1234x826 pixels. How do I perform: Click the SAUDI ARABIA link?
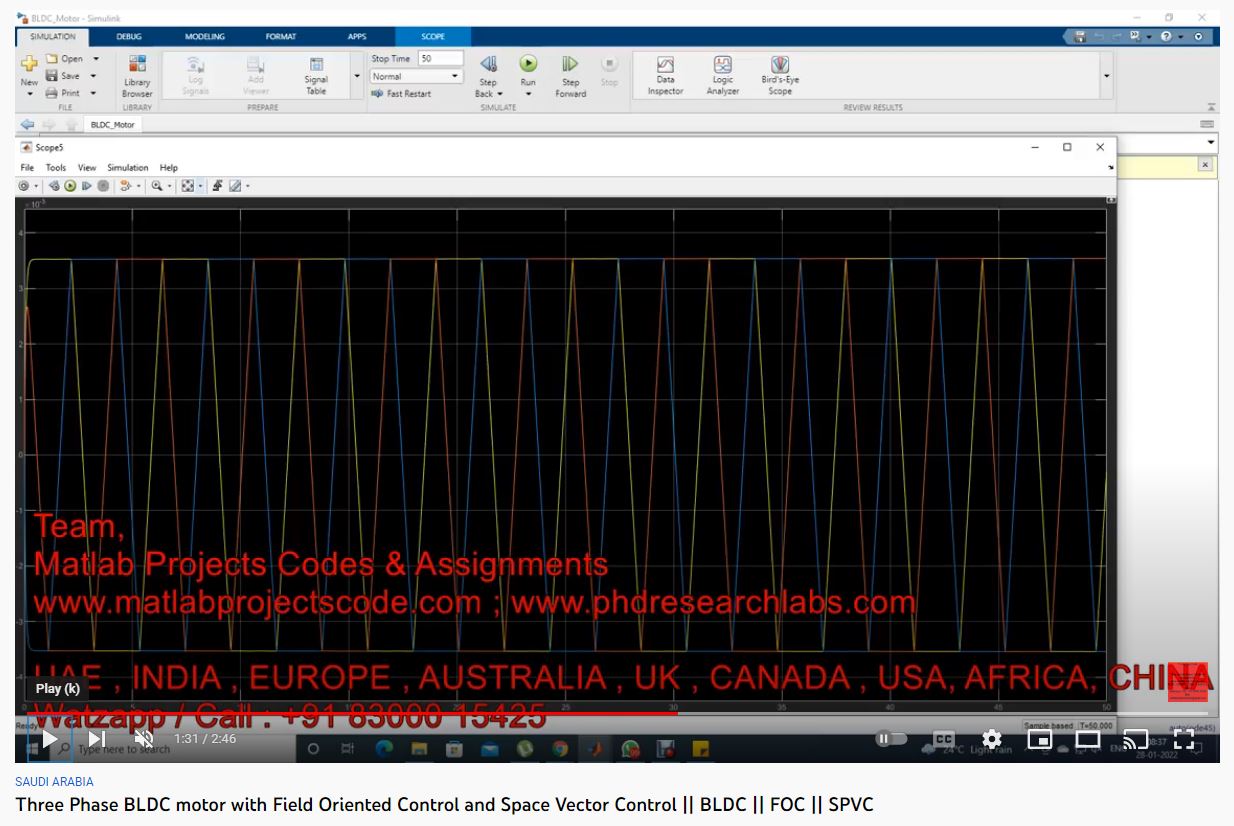(x=54, y=782)
